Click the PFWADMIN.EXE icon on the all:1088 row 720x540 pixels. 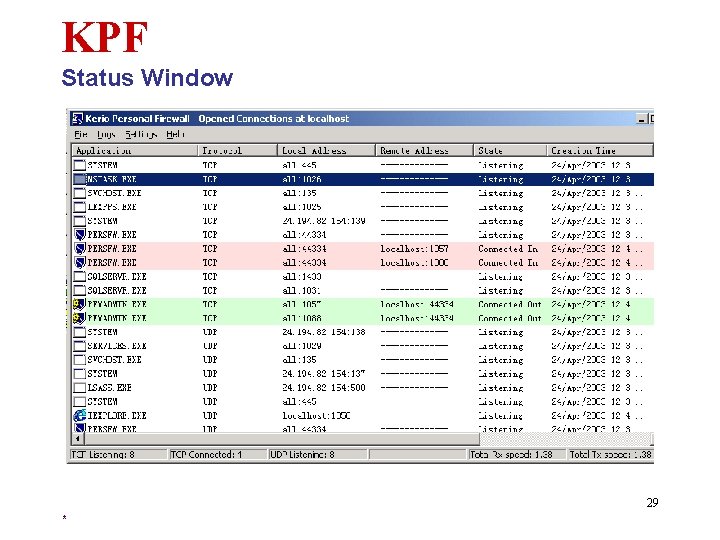[79, 318]
